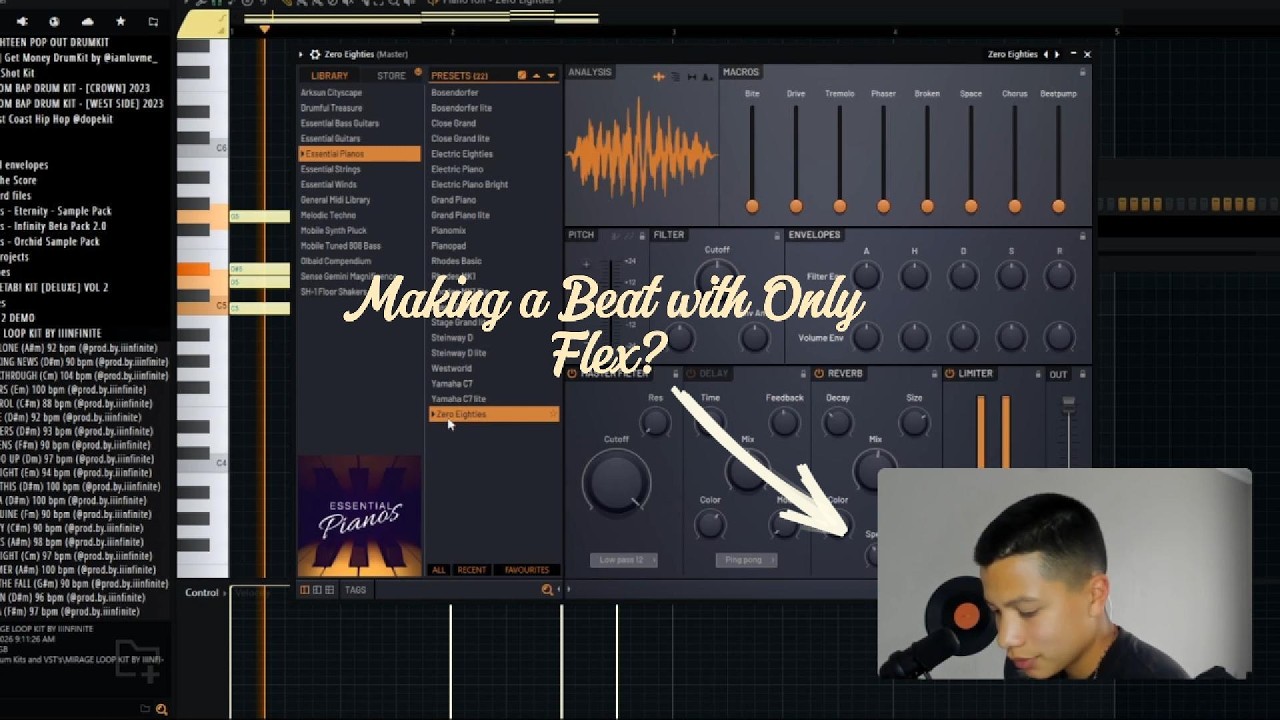Click the lock icon in Envelopes panel
This screenshot has width=1280, height=720.
(x=1082, y=236)
